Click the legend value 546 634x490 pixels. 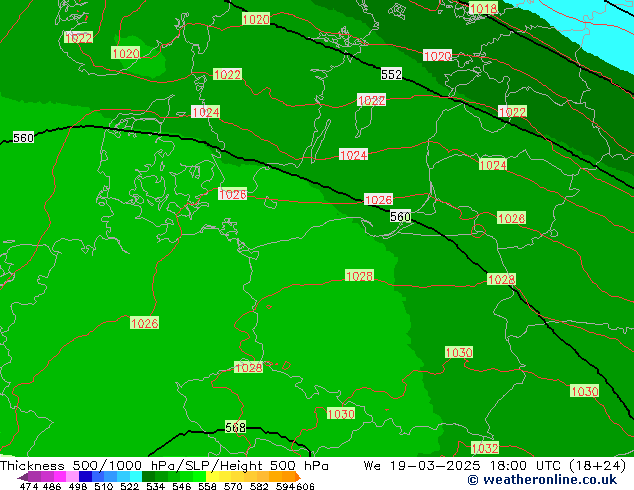(x=182, y=486)
